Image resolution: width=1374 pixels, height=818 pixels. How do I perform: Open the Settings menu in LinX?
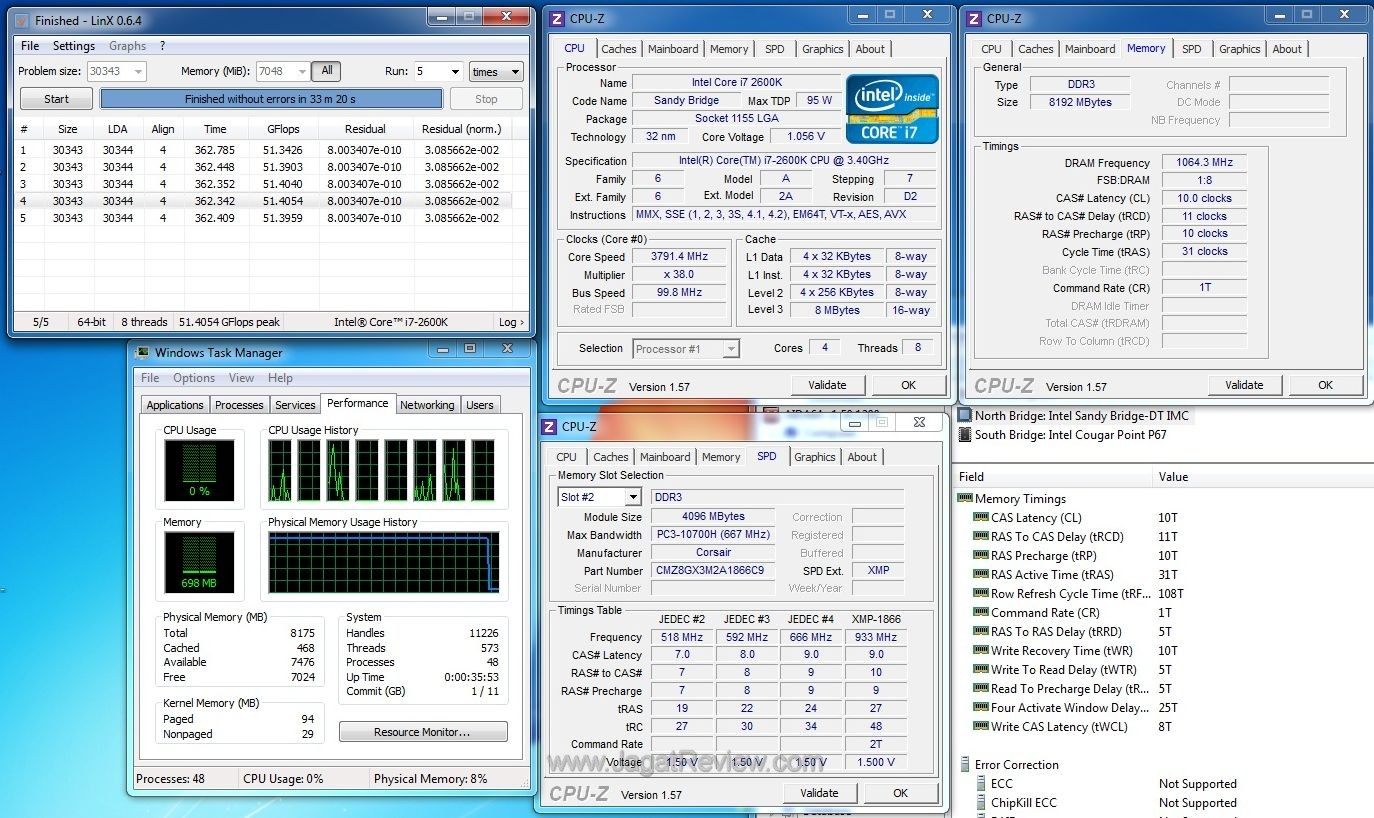coord(74,46)
